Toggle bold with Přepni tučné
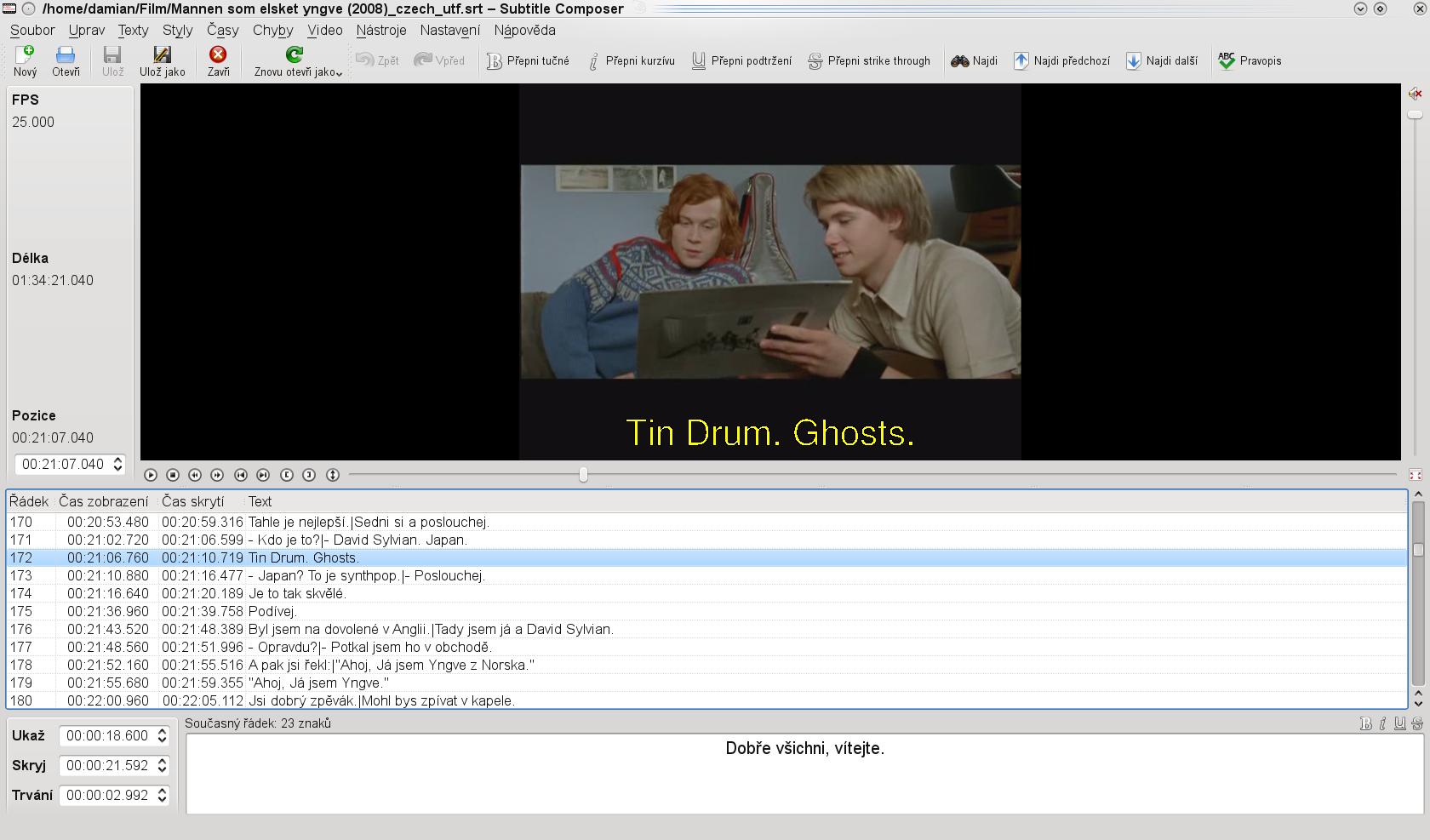 [x=528, y=61]
